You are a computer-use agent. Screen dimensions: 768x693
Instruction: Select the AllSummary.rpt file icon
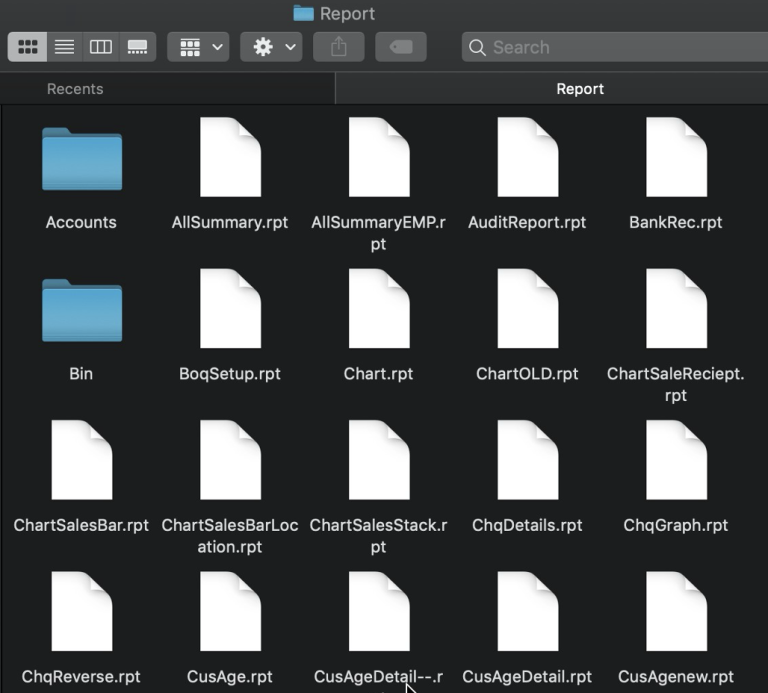click(x=230, y=157)
